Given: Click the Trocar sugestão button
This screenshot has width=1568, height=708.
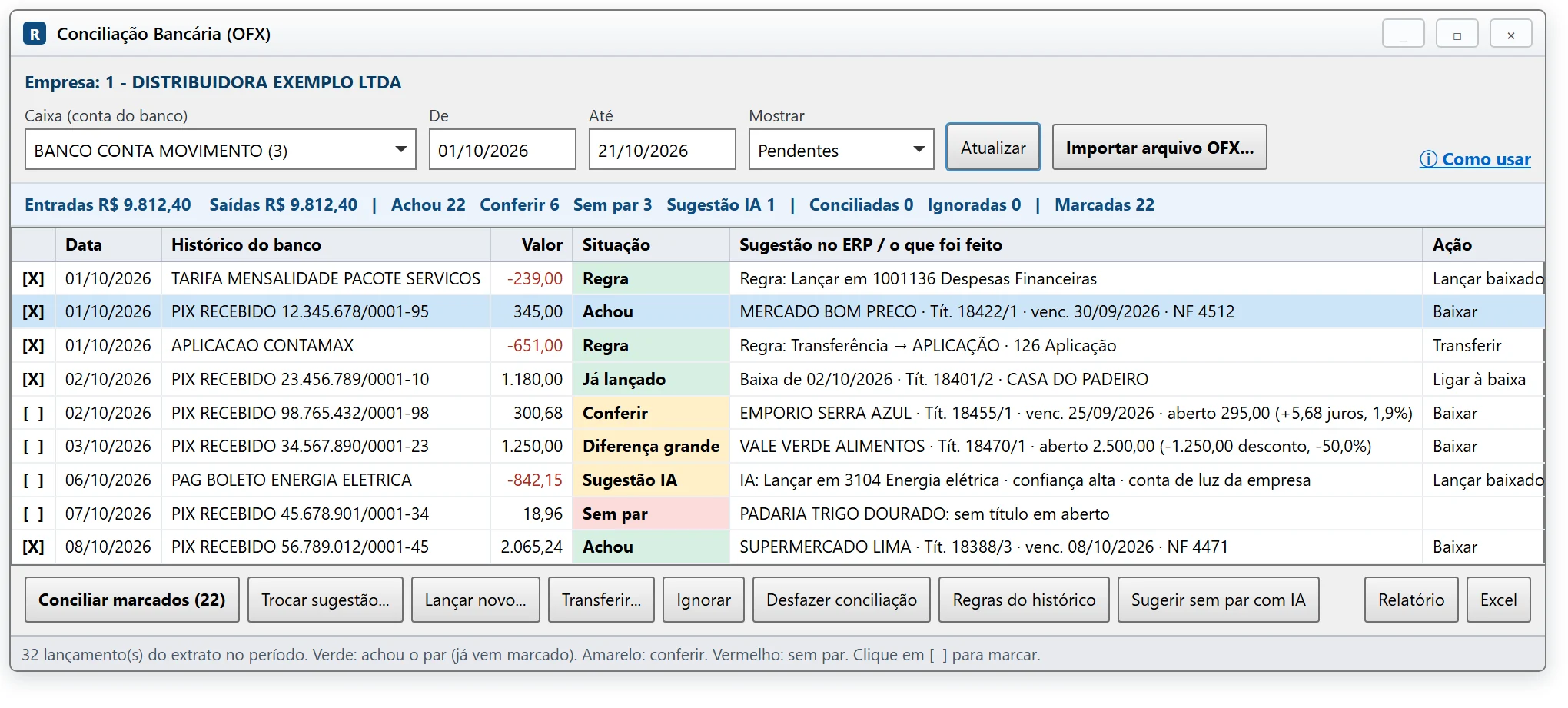Looking at the screenshot, I should [325, 600].
